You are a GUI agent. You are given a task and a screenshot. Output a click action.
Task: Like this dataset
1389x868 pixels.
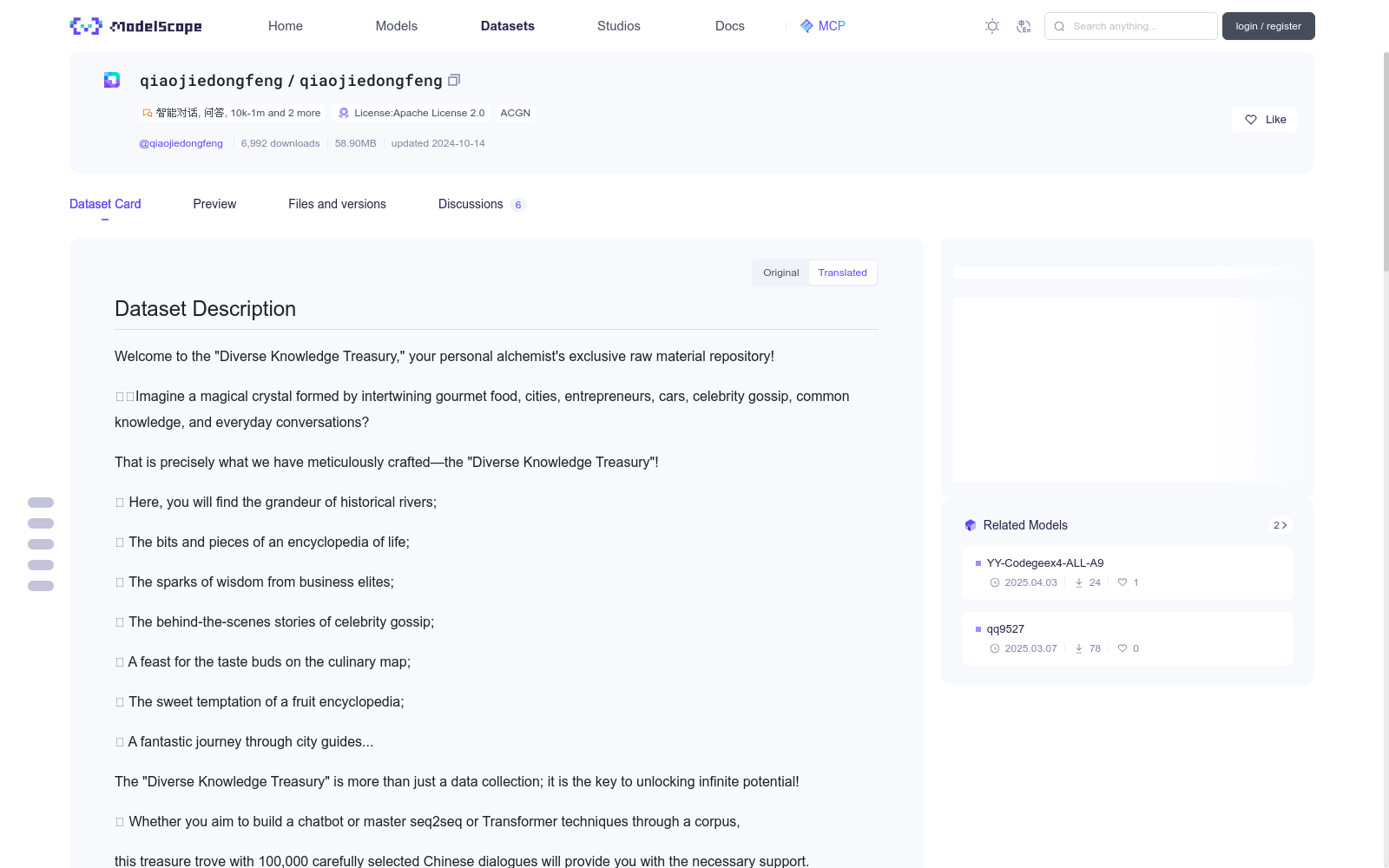click(x=1264, y=120)
